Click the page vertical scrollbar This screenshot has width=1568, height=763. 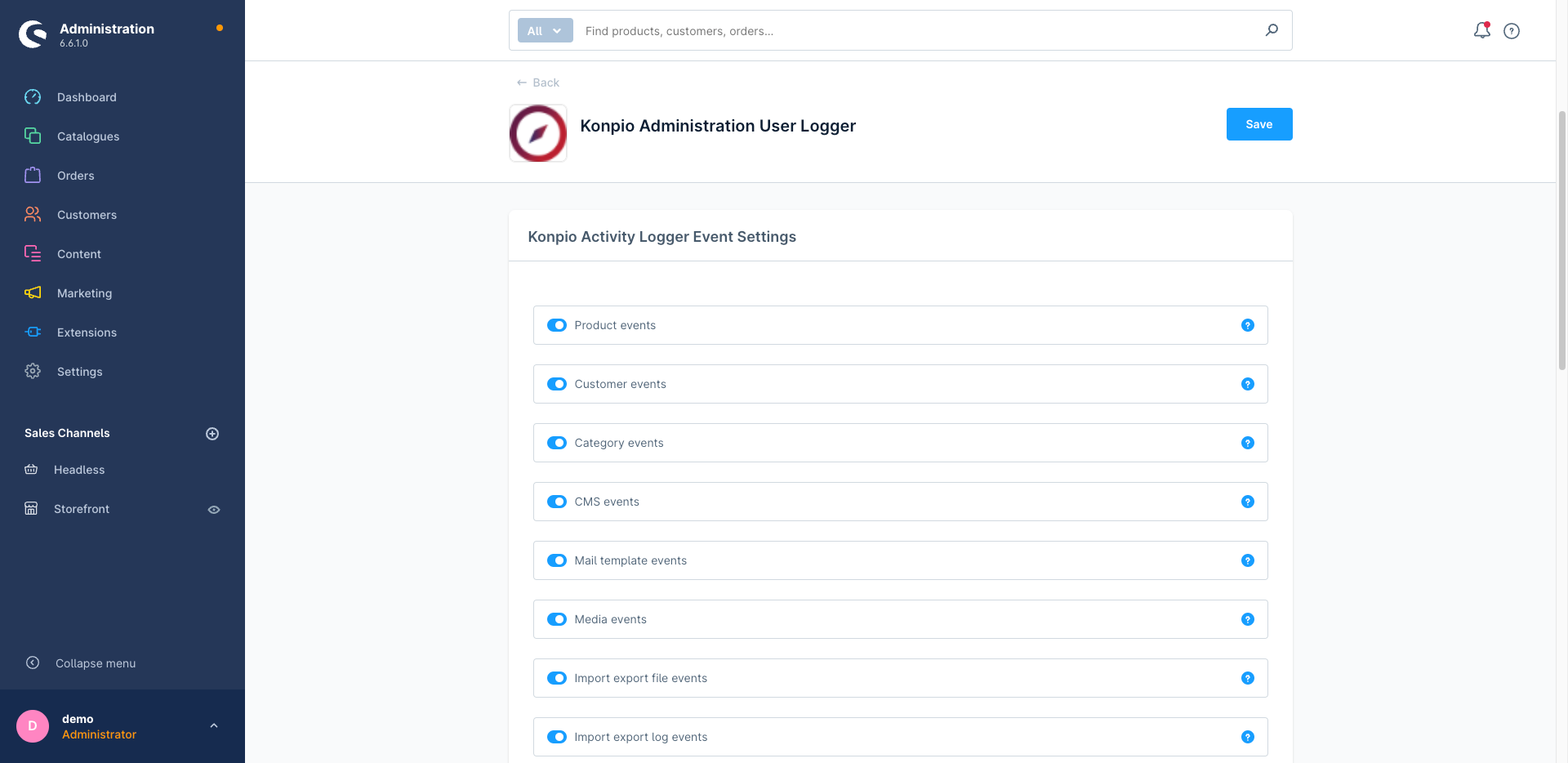(1562, 241)
